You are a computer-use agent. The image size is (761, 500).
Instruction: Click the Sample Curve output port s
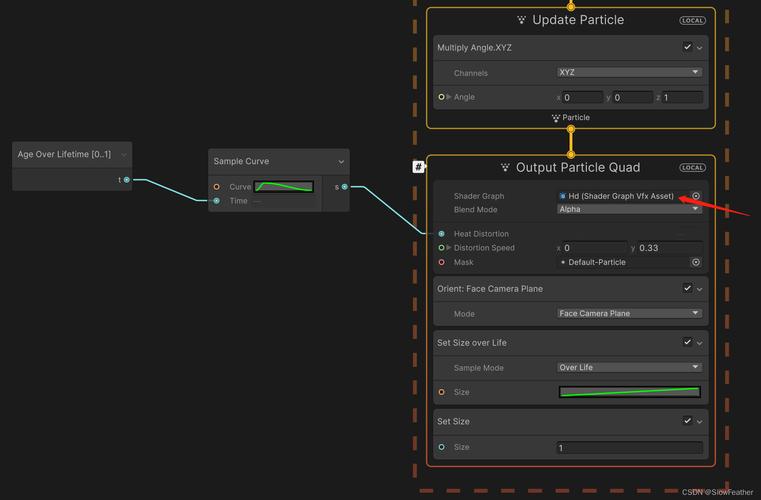click(345, 187)
